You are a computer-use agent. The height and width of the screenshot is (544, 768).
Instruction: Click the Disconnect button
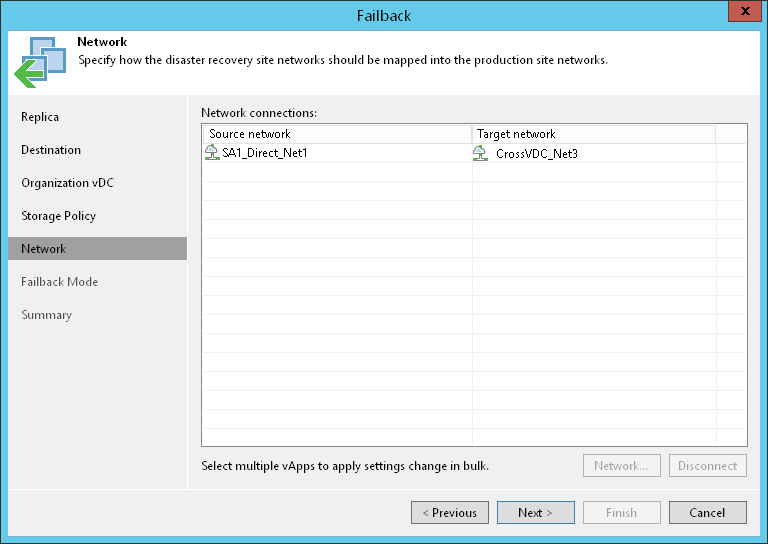click(x=707, y=466)
